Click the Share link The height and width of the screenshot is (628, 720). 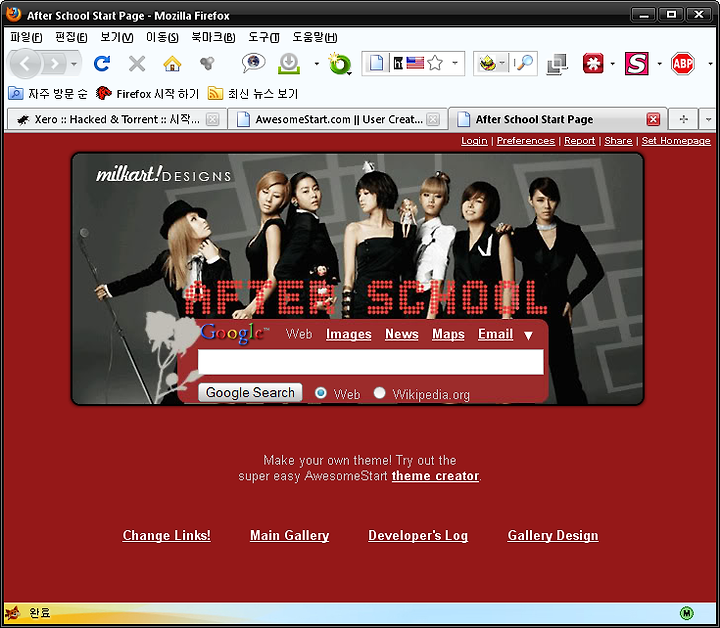pyautogui.click(x=618, y=140)
